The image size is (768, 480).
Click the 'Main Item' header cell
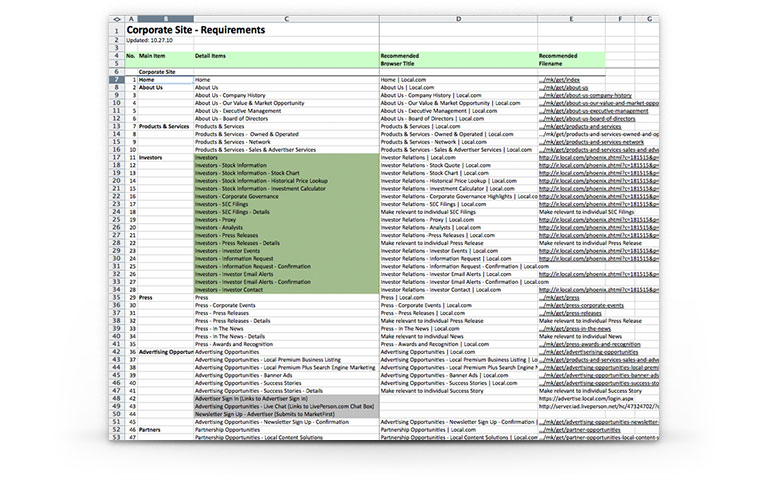coord(152,56)
